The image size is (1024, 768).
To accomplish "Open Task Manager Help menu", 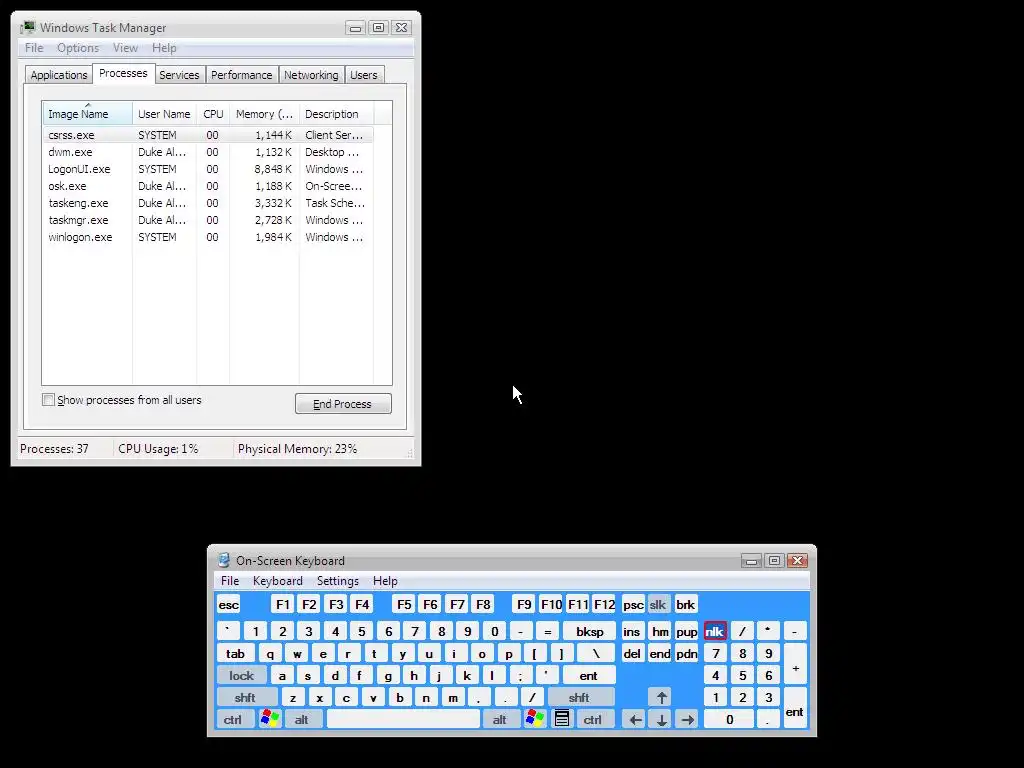I will [x=164, y=48].
